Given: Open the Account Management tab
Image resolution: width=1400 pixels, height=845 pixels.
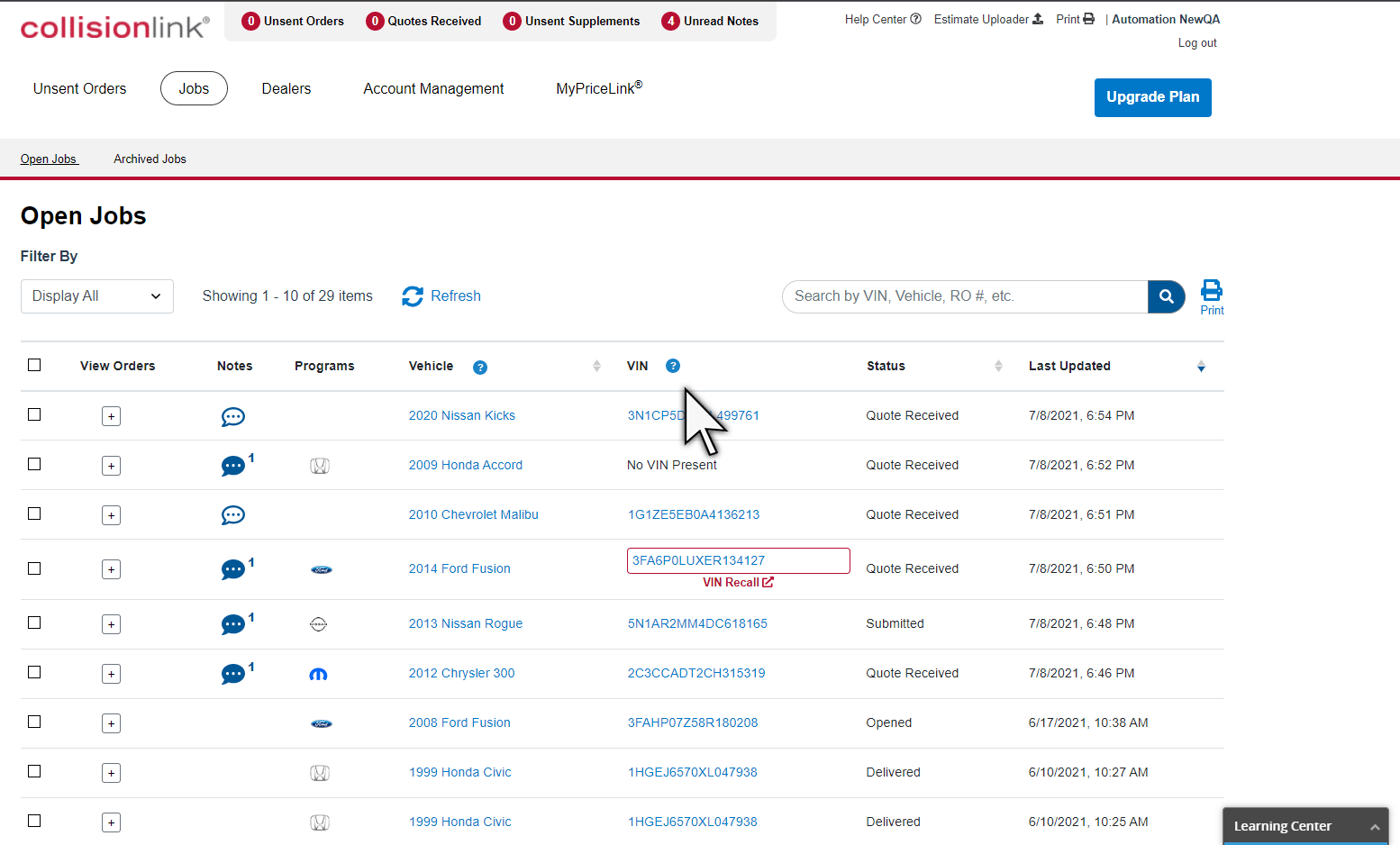Looking at the screenshot, I should coord(433,88).
